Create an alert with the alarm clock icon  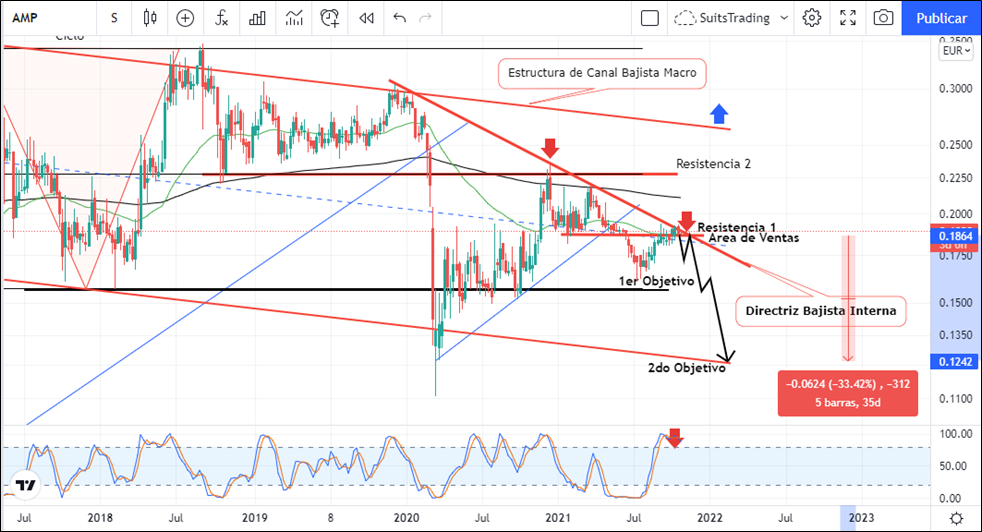330,18
